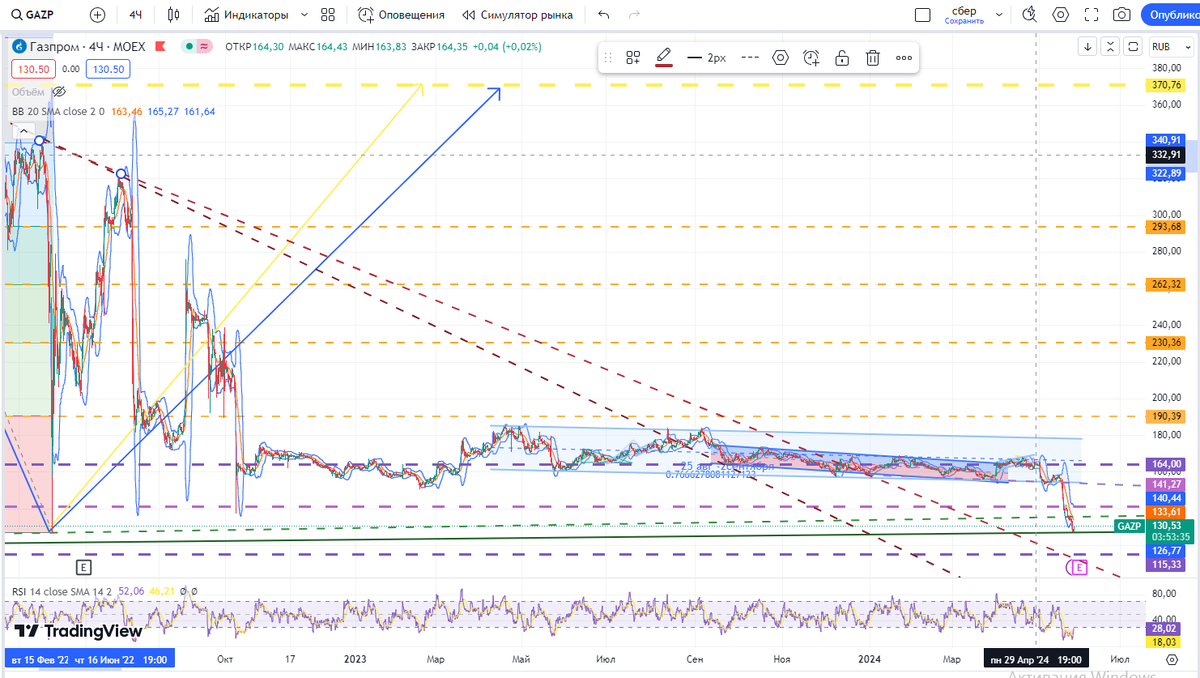Click the GAZP current price tag

(1129, 526)
